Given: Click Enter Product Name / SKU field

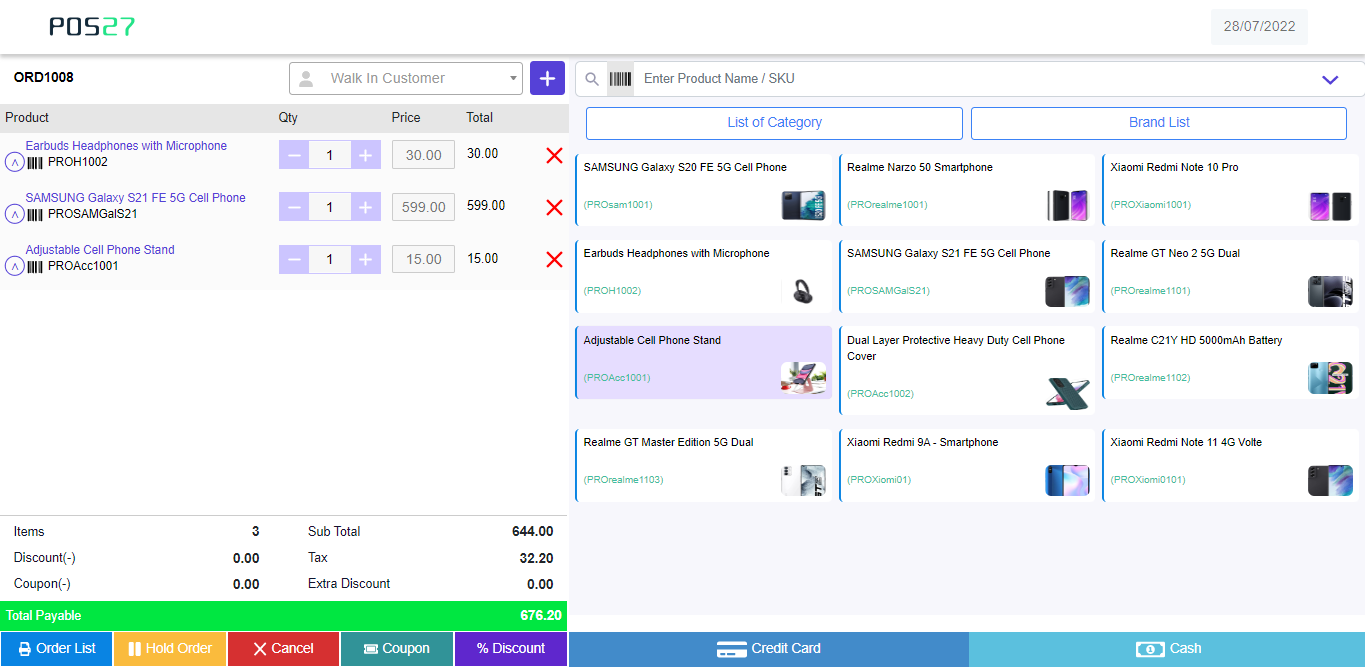Looking at the screenshot, I should 970,79.
